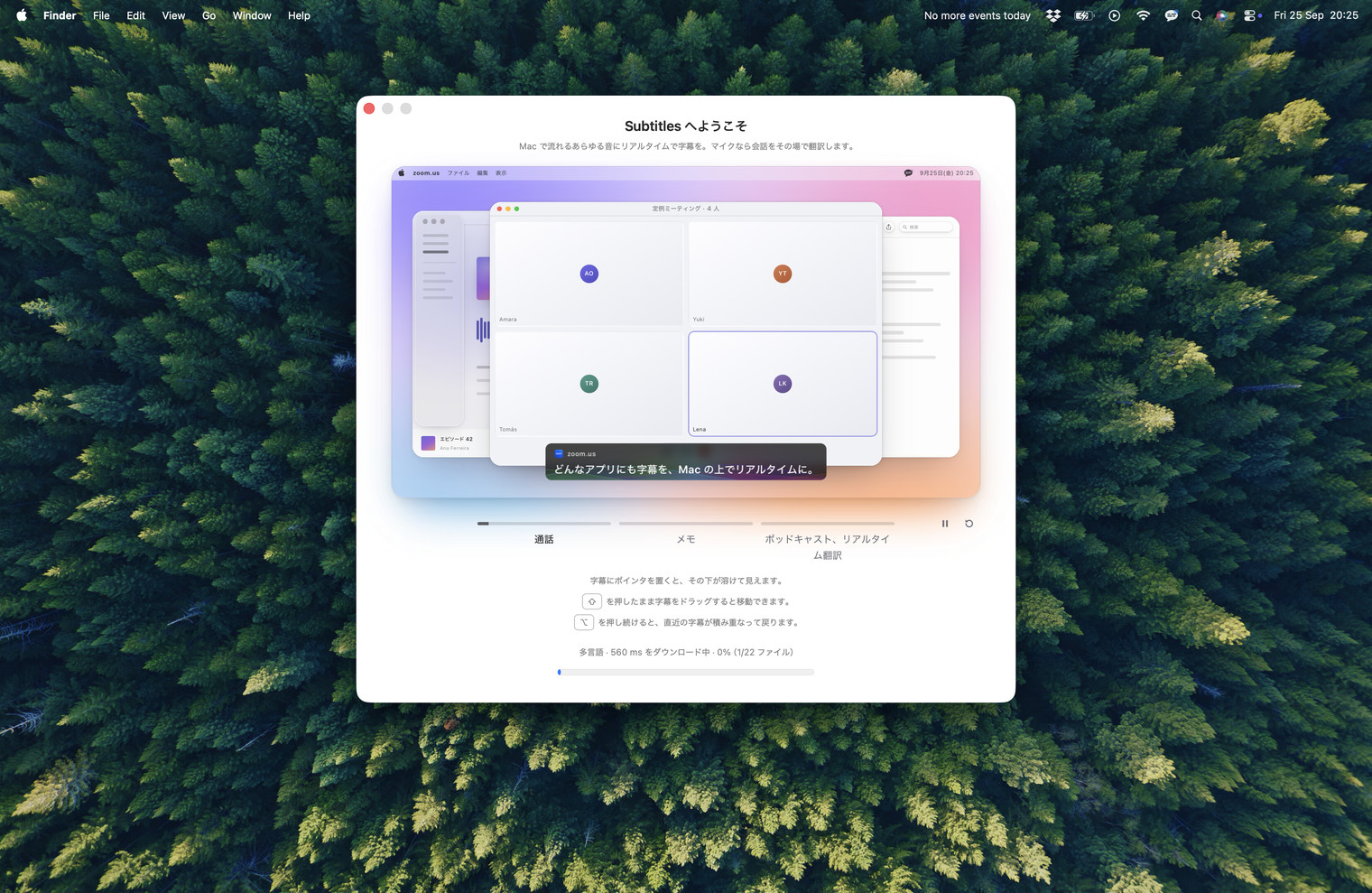The width and height of the screenshot is (1372, 893).
Task: Click the Subtitles speech bubble menu bar icon
Action: [1172, 15]
